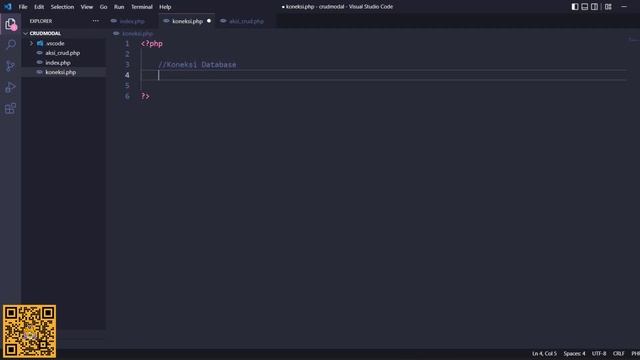Open the File menu
The image size is (640, 360).
pyautogui.click(x=23, y=7)
